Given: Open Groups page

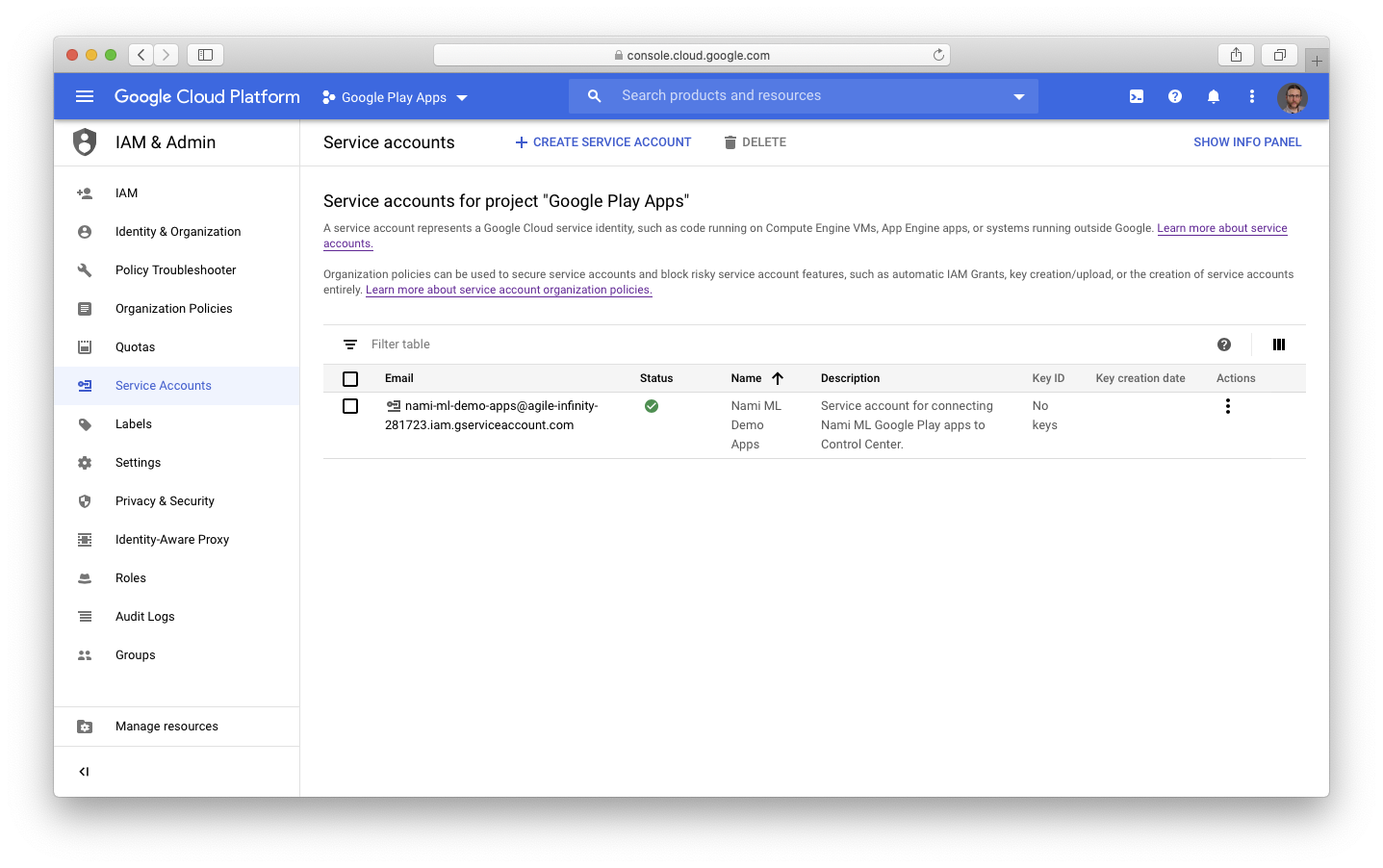Looking at the screenshot, I should 177,655.
